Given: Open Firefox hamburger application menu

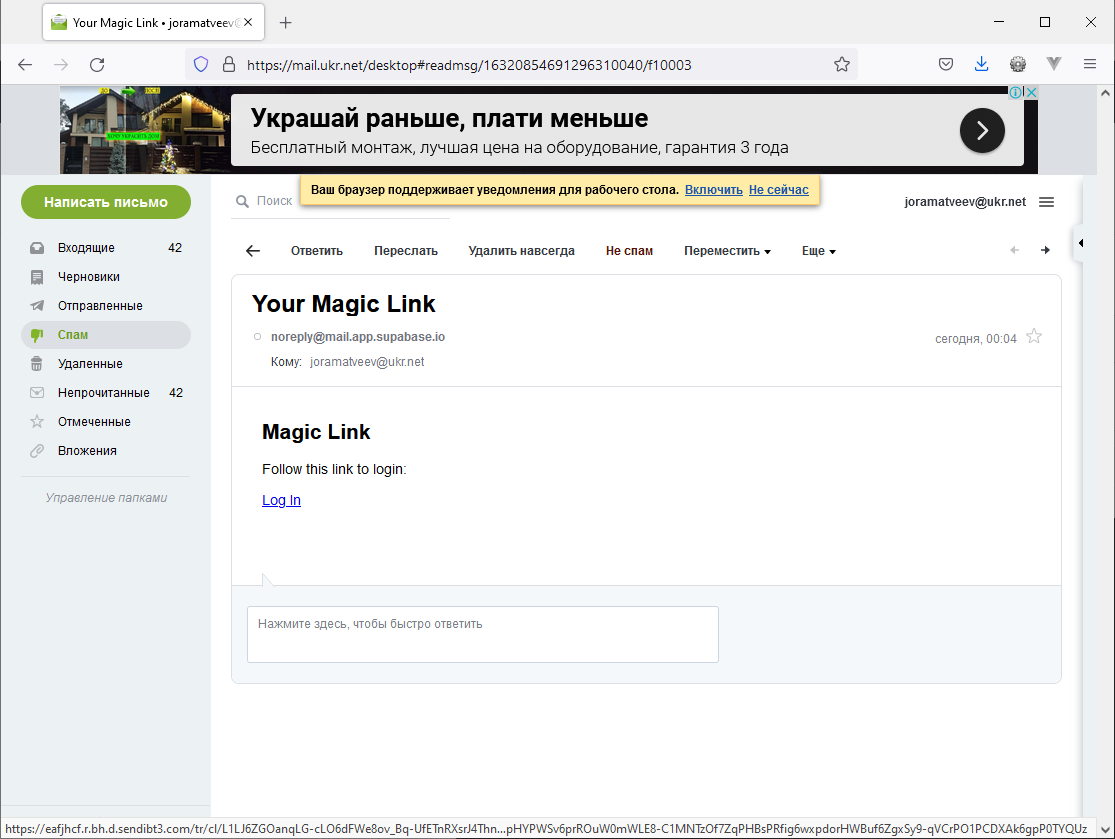Looking at the screenshot, I should [x=1089, y=64].
